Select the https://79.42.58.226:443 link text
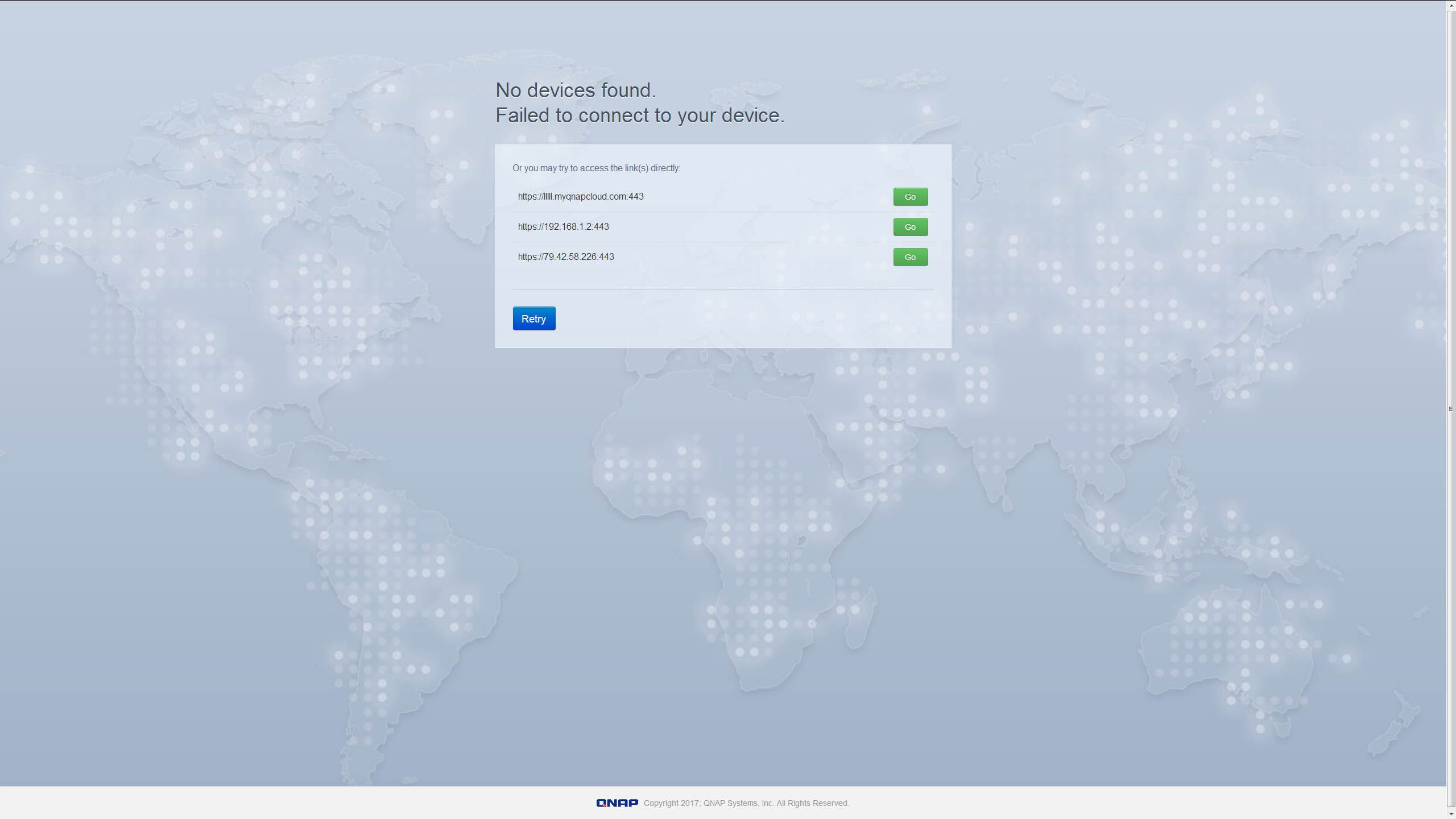 [565, 257]
